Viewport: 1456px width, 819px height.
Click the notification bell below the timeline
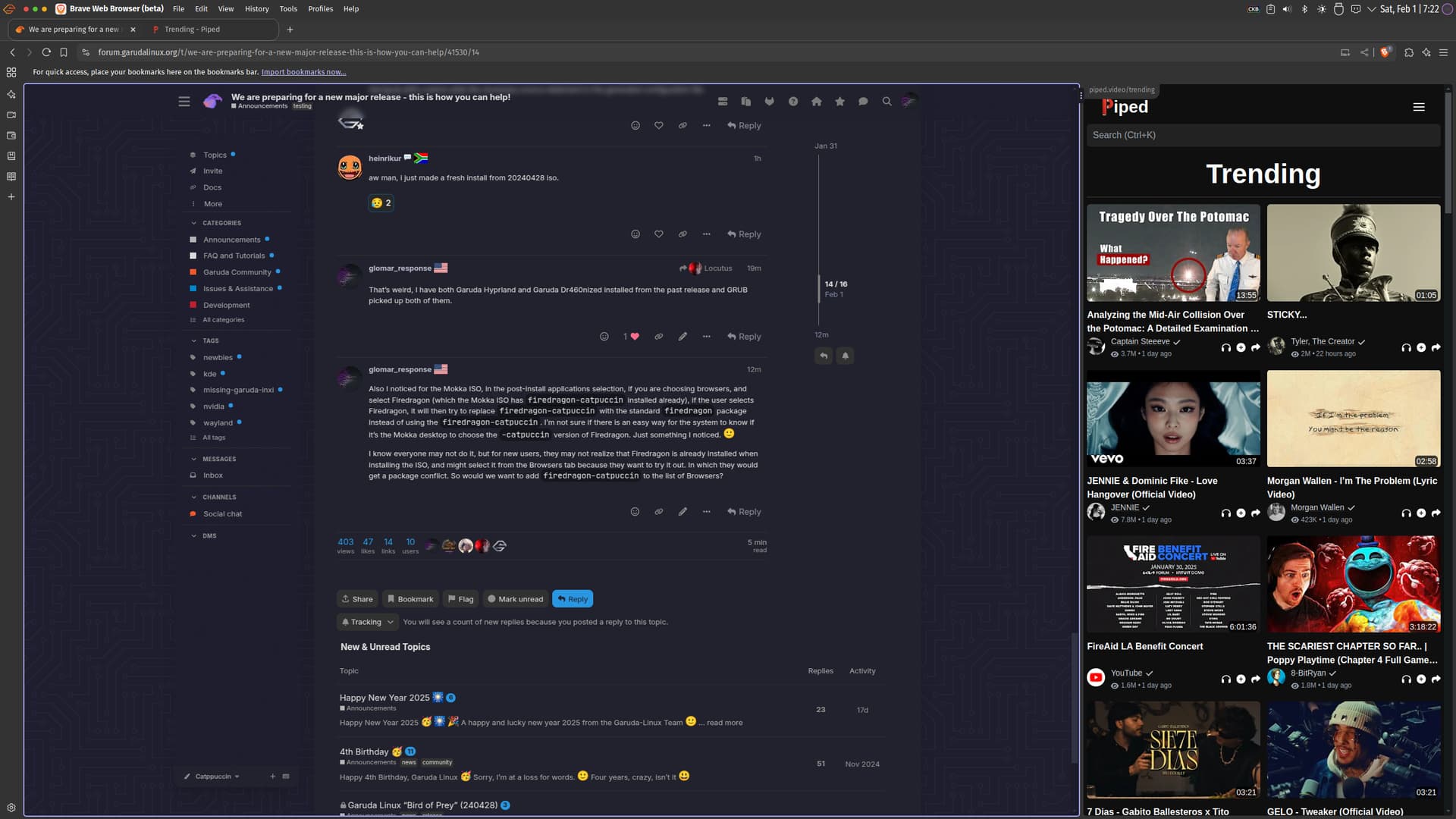point(845,356)
